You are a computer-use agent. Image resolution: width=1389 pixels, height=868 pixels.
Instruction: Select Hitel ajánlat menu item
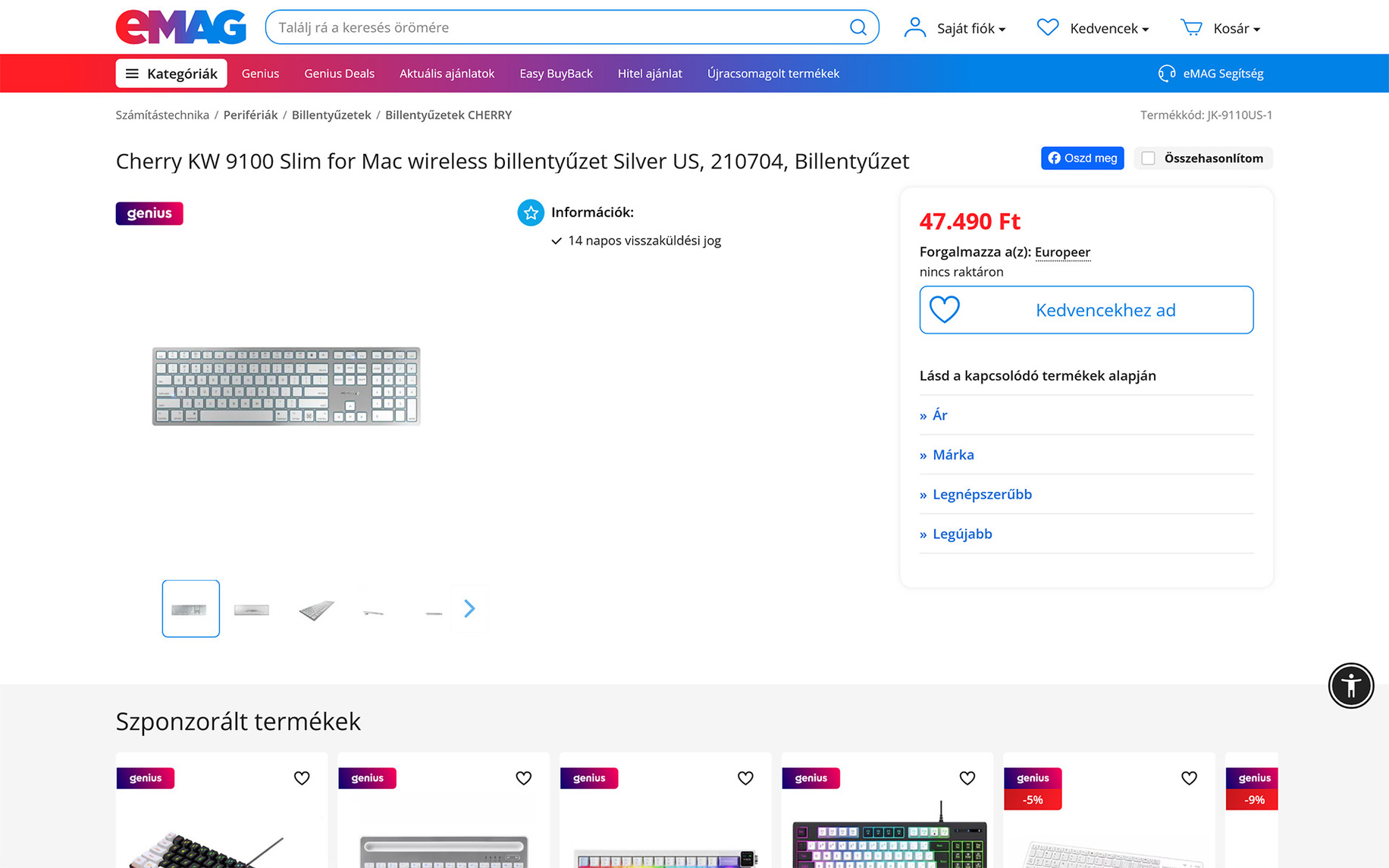click(x=650, y=74)
